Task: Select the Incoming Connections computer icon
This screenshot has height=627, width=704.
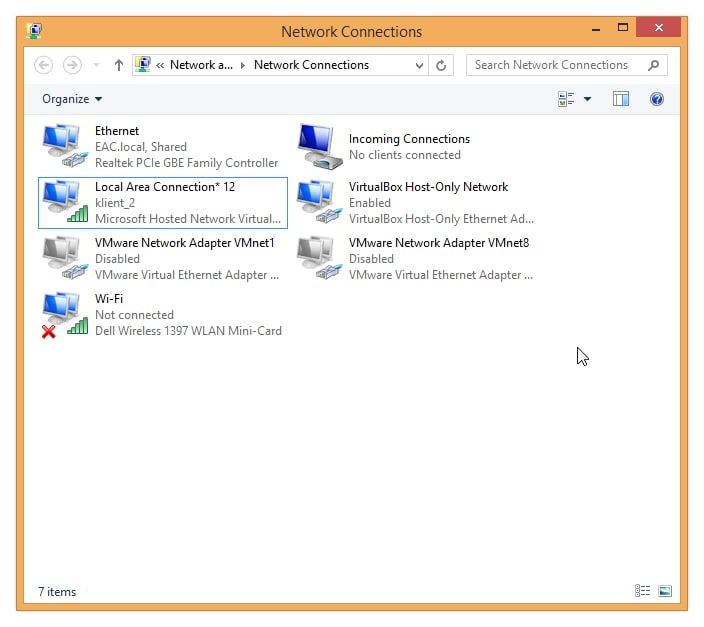Action: [320, 146]
